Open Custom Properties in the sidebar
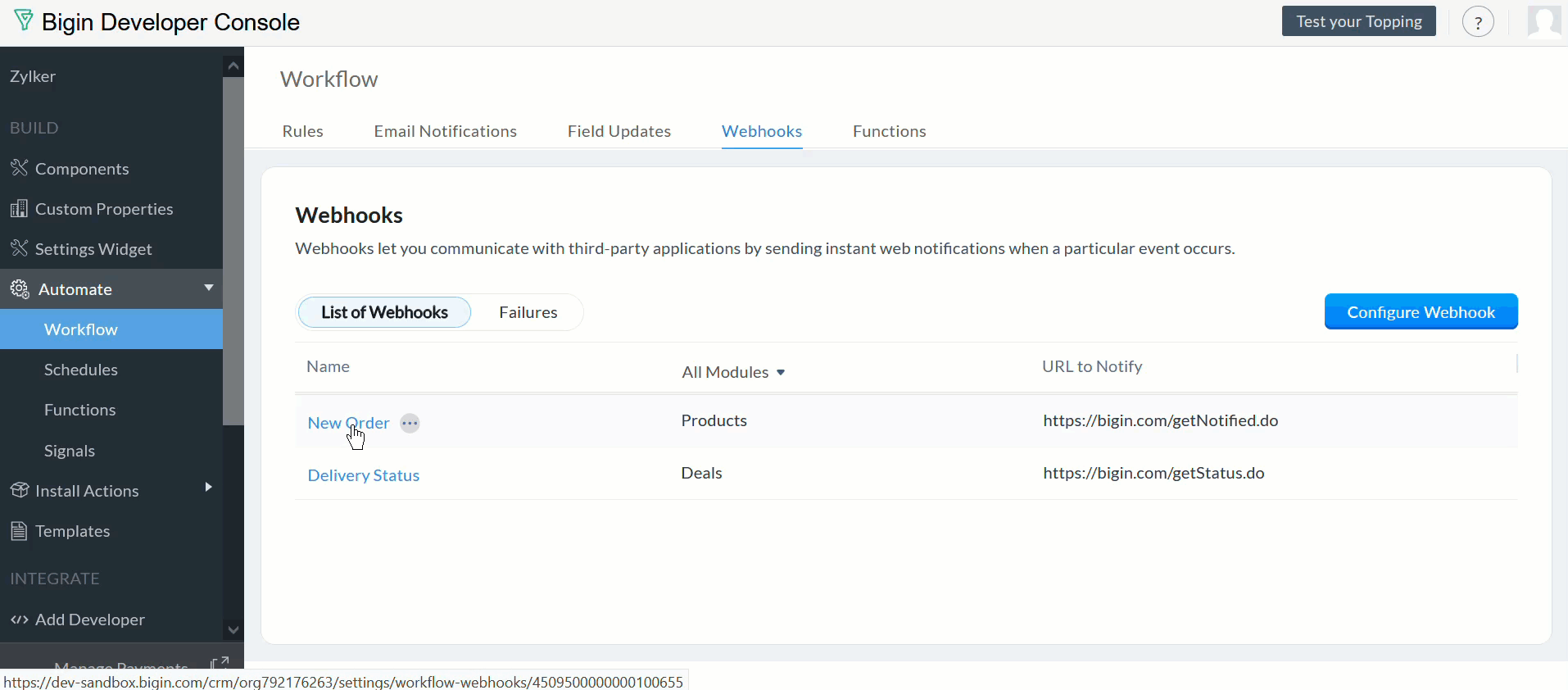The width and height of the screenshot is (1568, 690). [104, 209]
